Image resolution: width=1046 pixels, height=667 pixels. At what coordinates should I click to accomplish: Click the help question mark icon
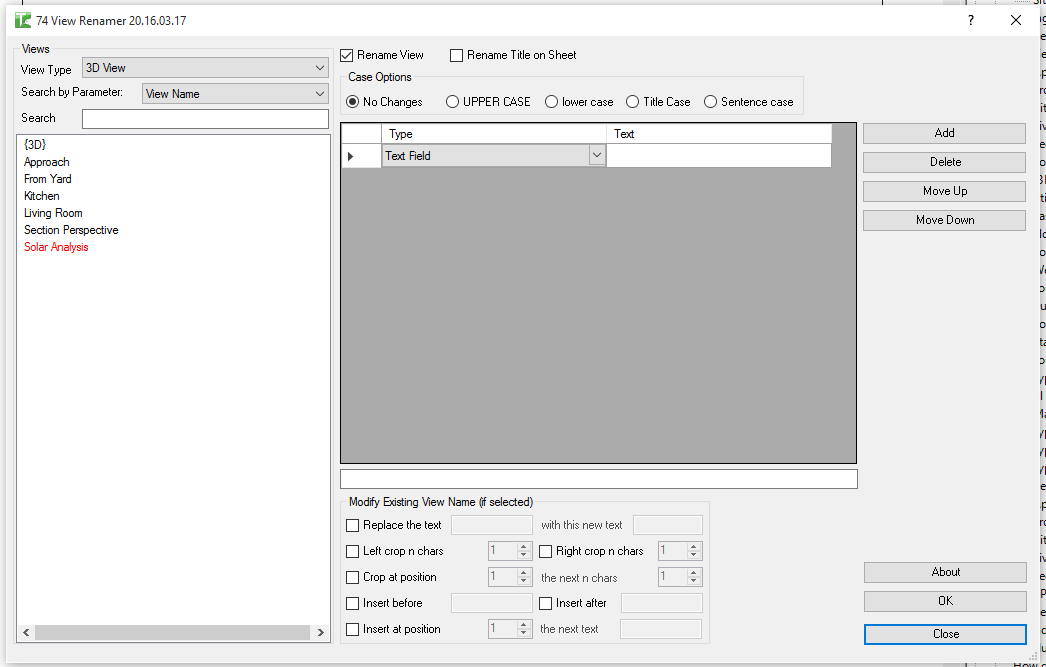pos(970,20)
